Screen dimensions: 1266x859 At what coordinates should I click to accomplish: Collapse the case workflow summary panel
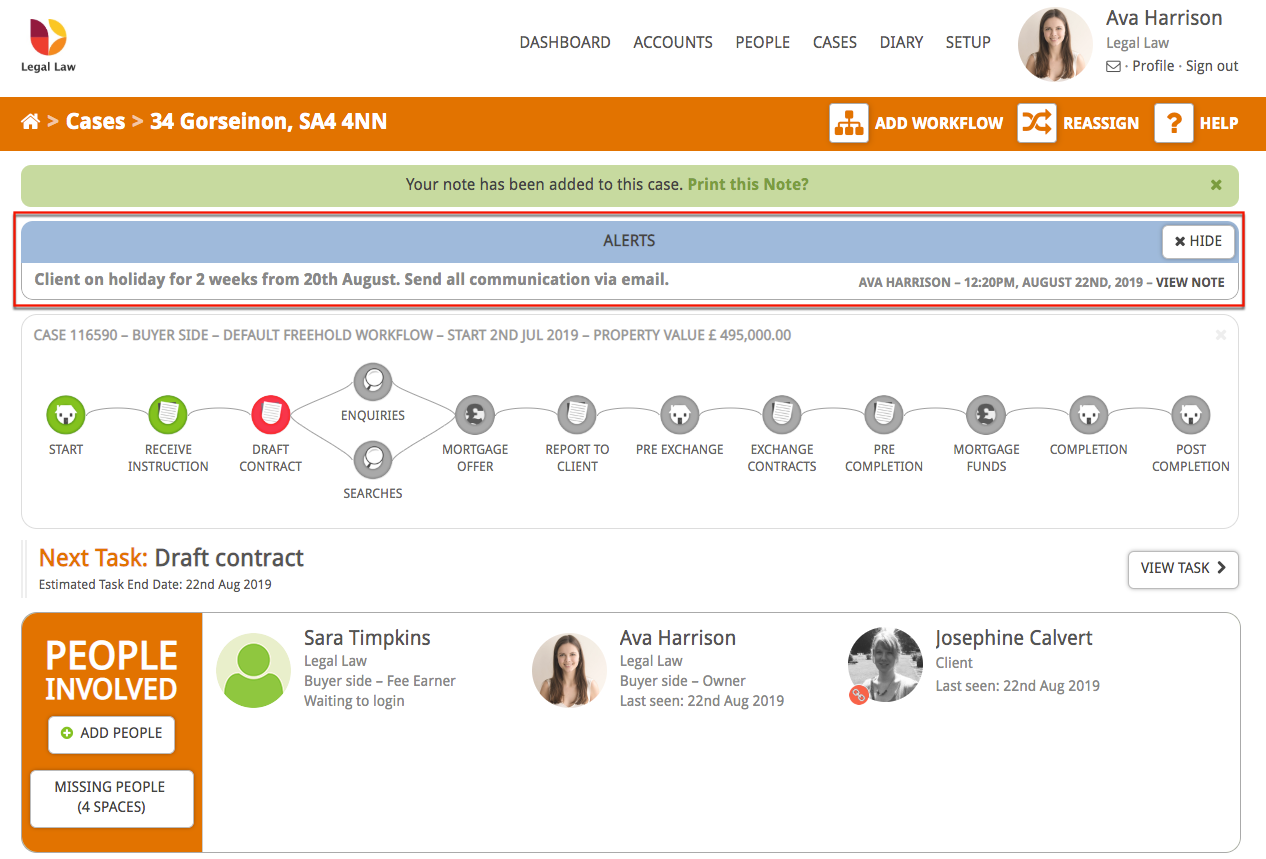click(1220, 334)
